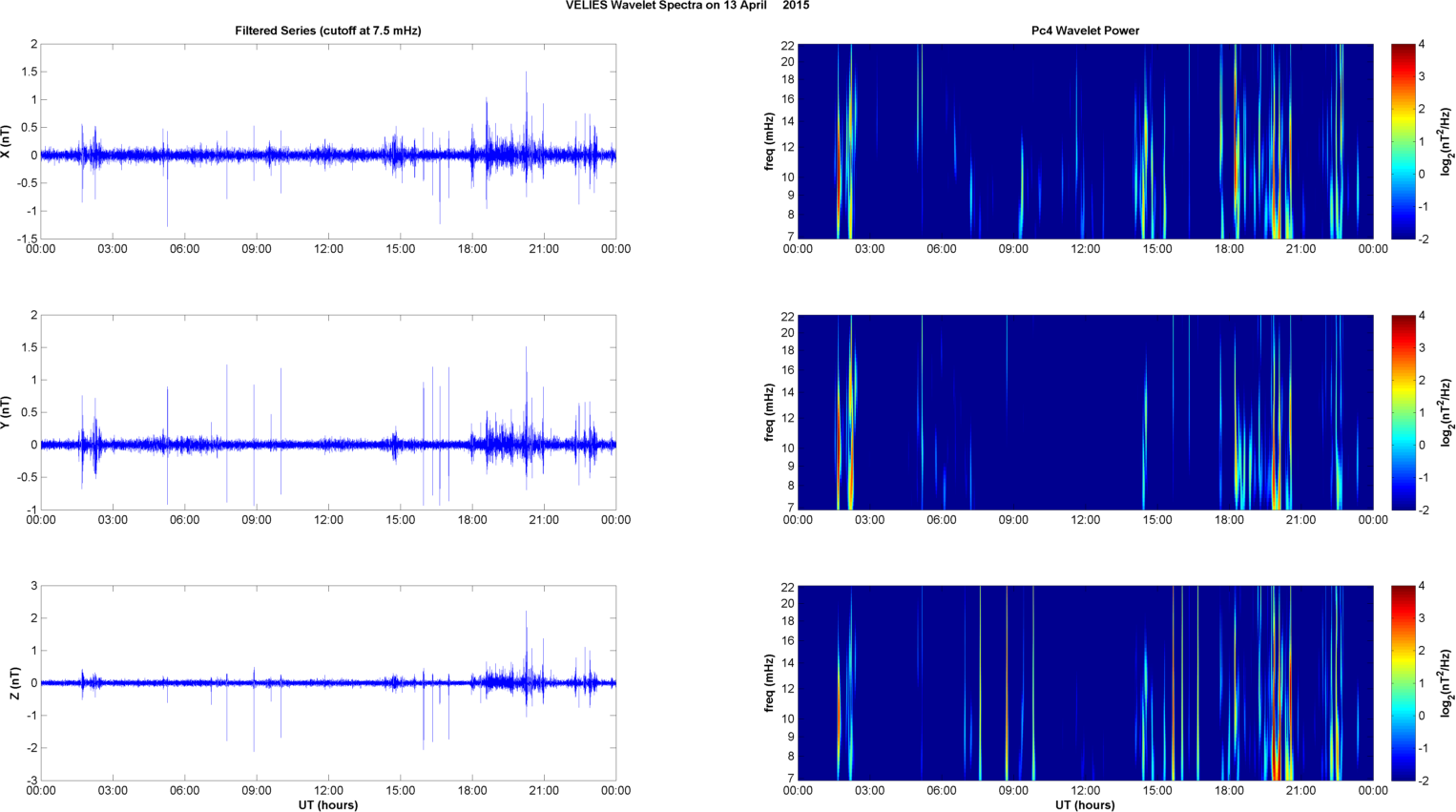Click "UT (hours)" label under the Z filtered series

pyautogui.click(x=328, y=805)
